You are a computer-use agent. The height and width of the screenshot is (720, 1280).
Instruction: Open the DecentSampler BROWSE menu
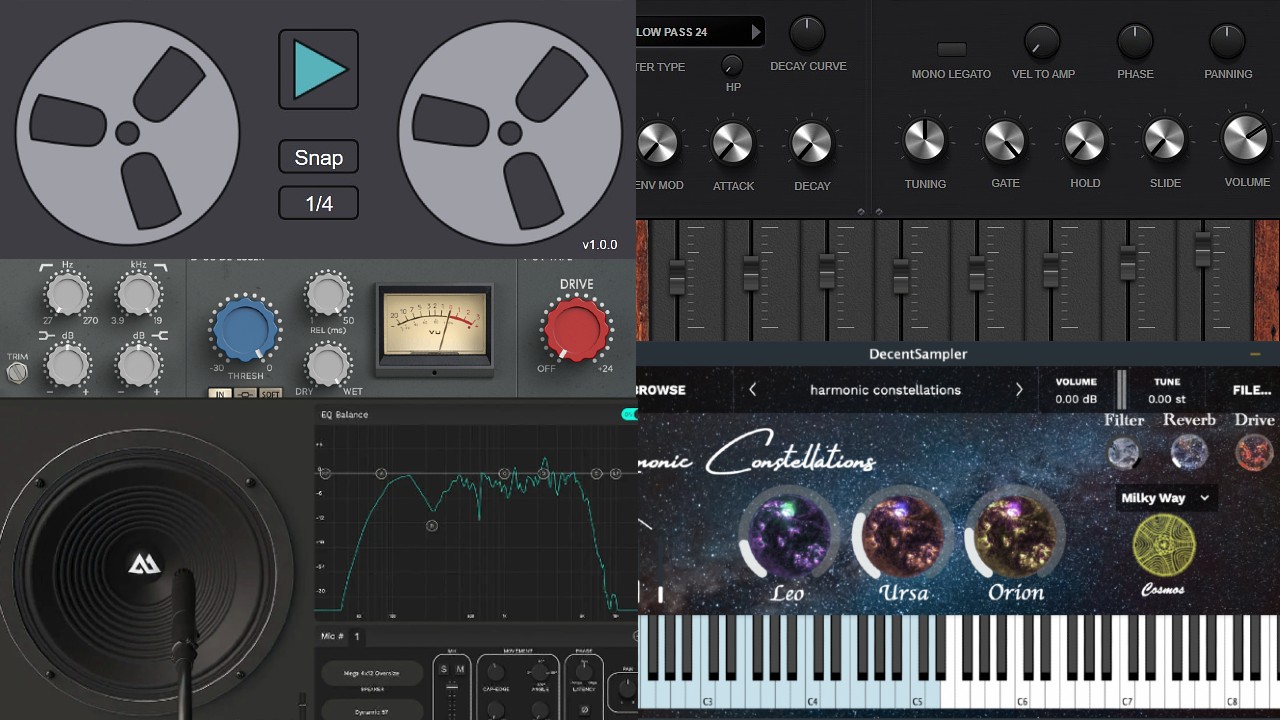click(x=661, y=390)
